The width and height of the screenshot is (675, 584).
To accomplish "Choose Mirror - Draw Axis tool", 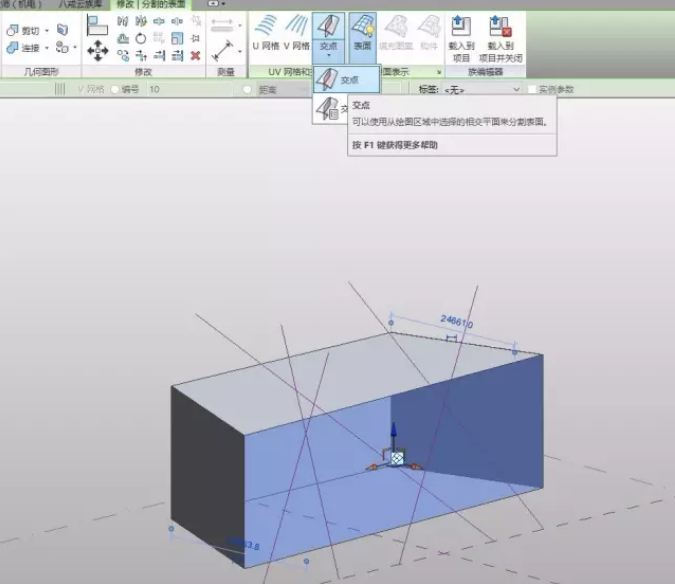I will tap(141, 21).
